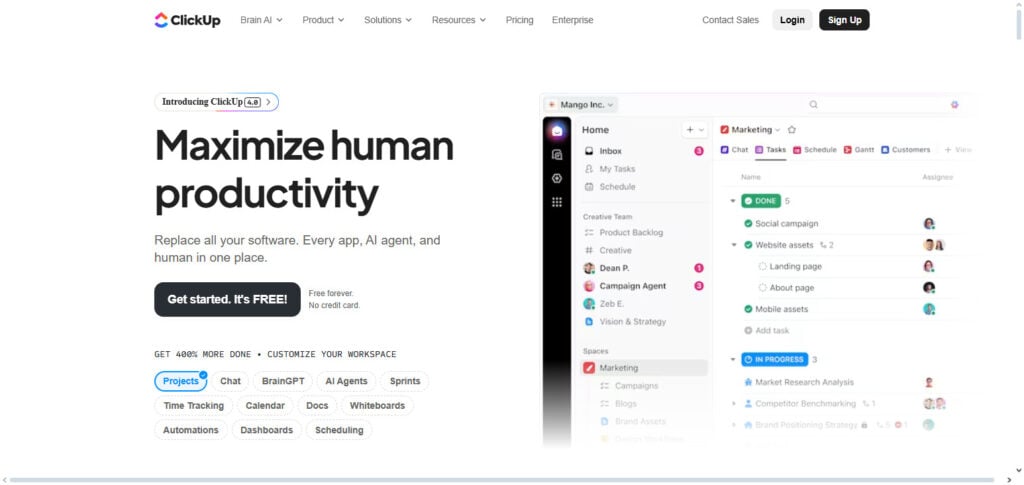Open the Market Research Analysis task
The width and height of the screenshot is (1024, 485).
(x=805, y=383)
